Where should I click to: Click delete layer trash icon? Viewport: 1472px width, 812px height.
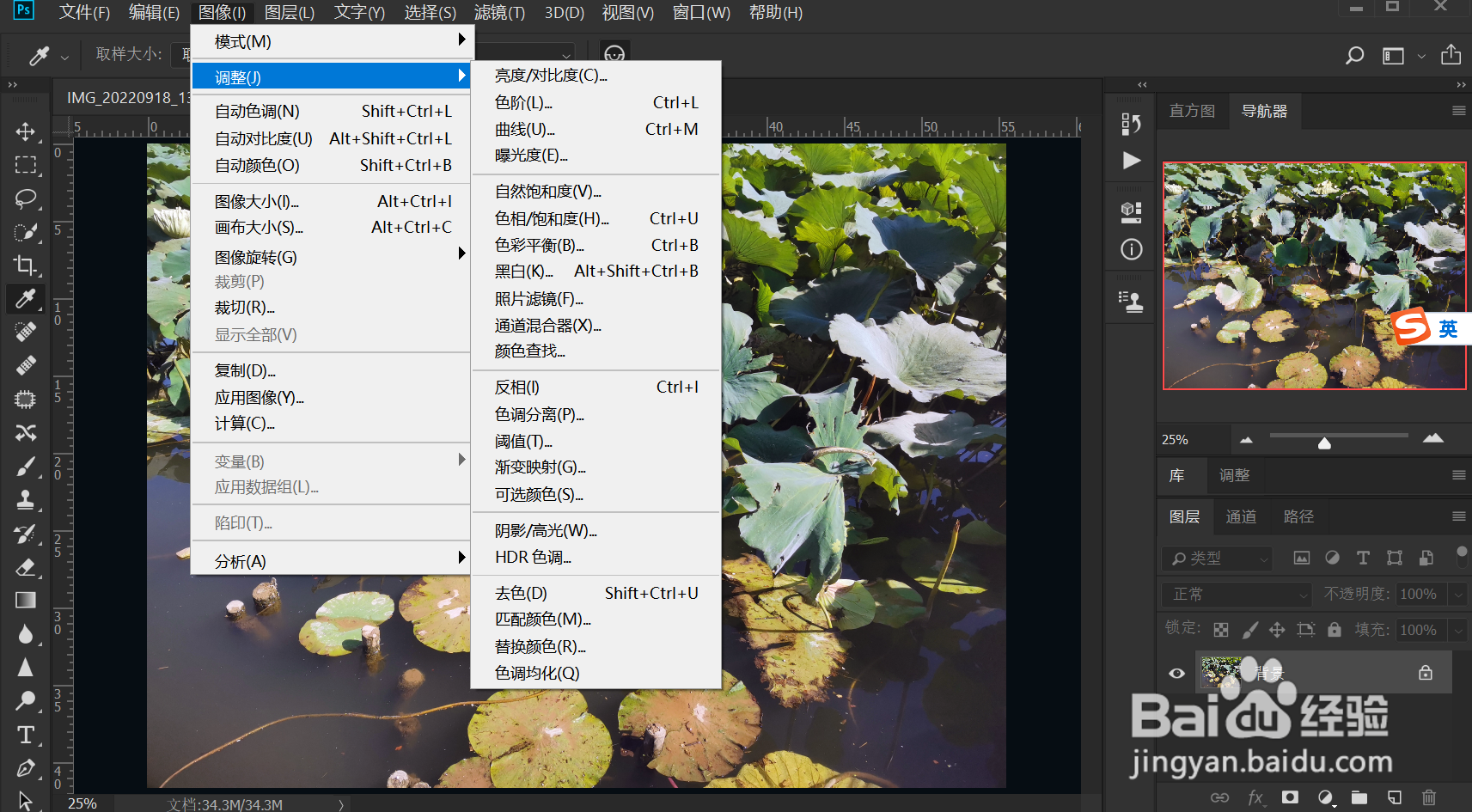[x=1428, y=797]
